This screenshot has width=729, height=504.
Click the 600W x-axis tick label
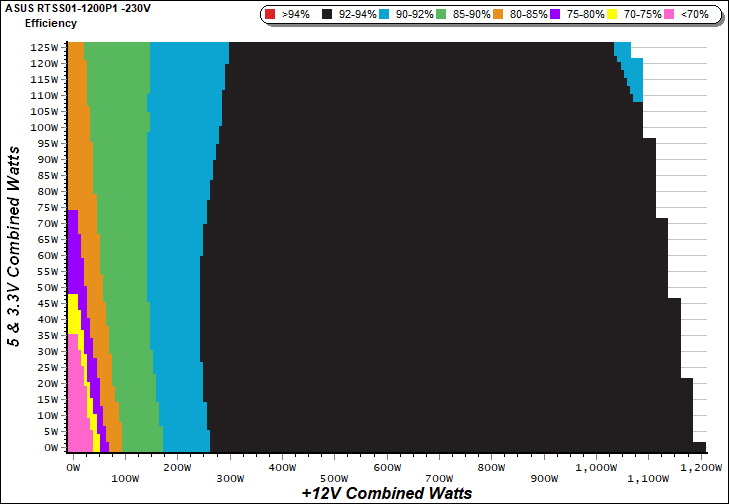coord(386,467)
